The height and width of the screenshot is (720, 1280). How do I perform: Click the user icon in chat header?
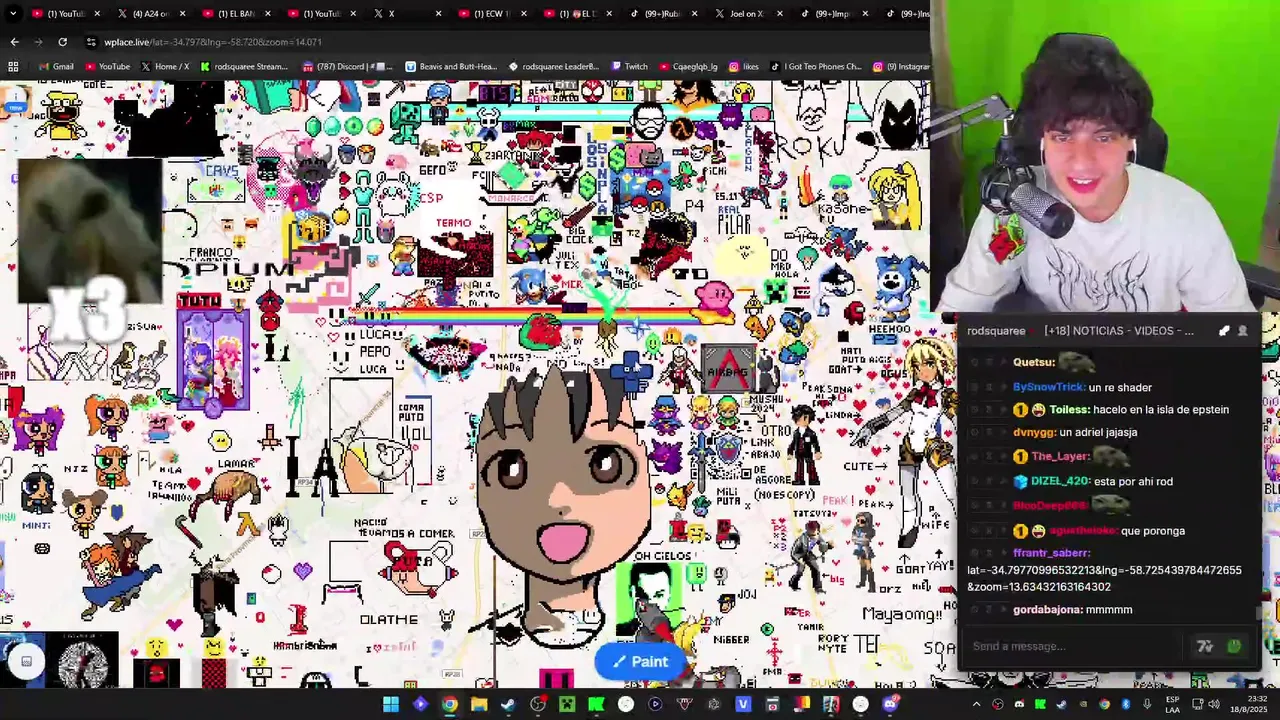tap(1243, 331)
